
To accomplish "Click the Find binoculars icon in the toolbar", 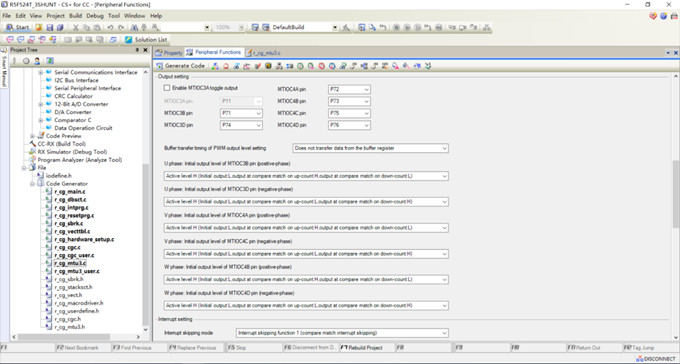I will click(134, 27).
